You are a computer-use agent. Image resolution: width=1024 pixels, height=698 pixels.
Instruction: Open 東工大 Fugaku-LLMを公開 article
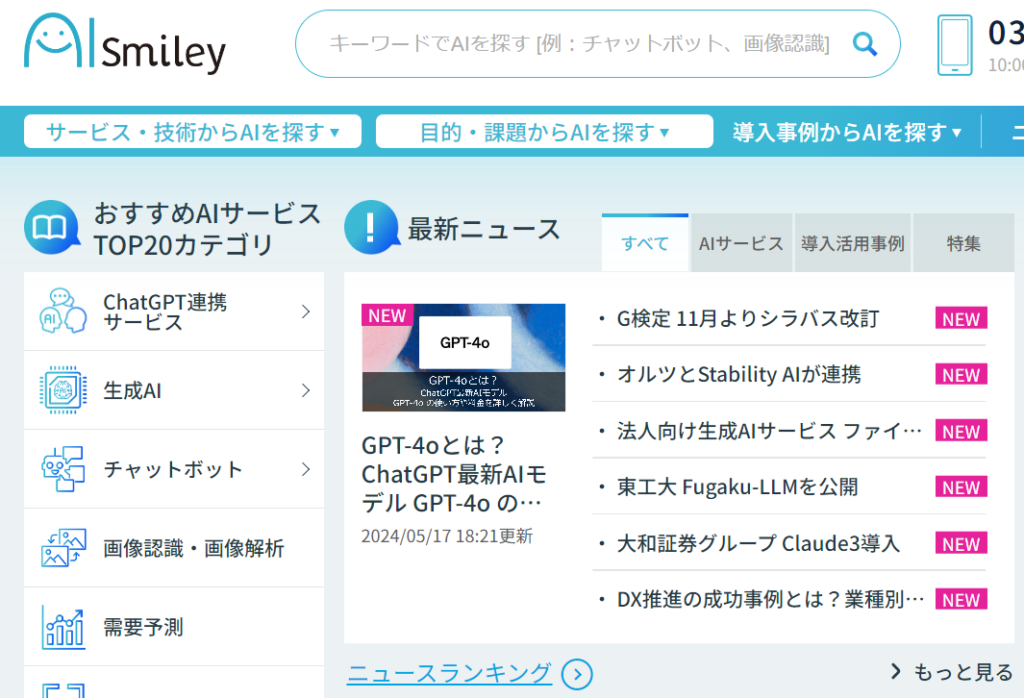click(737, 487)
